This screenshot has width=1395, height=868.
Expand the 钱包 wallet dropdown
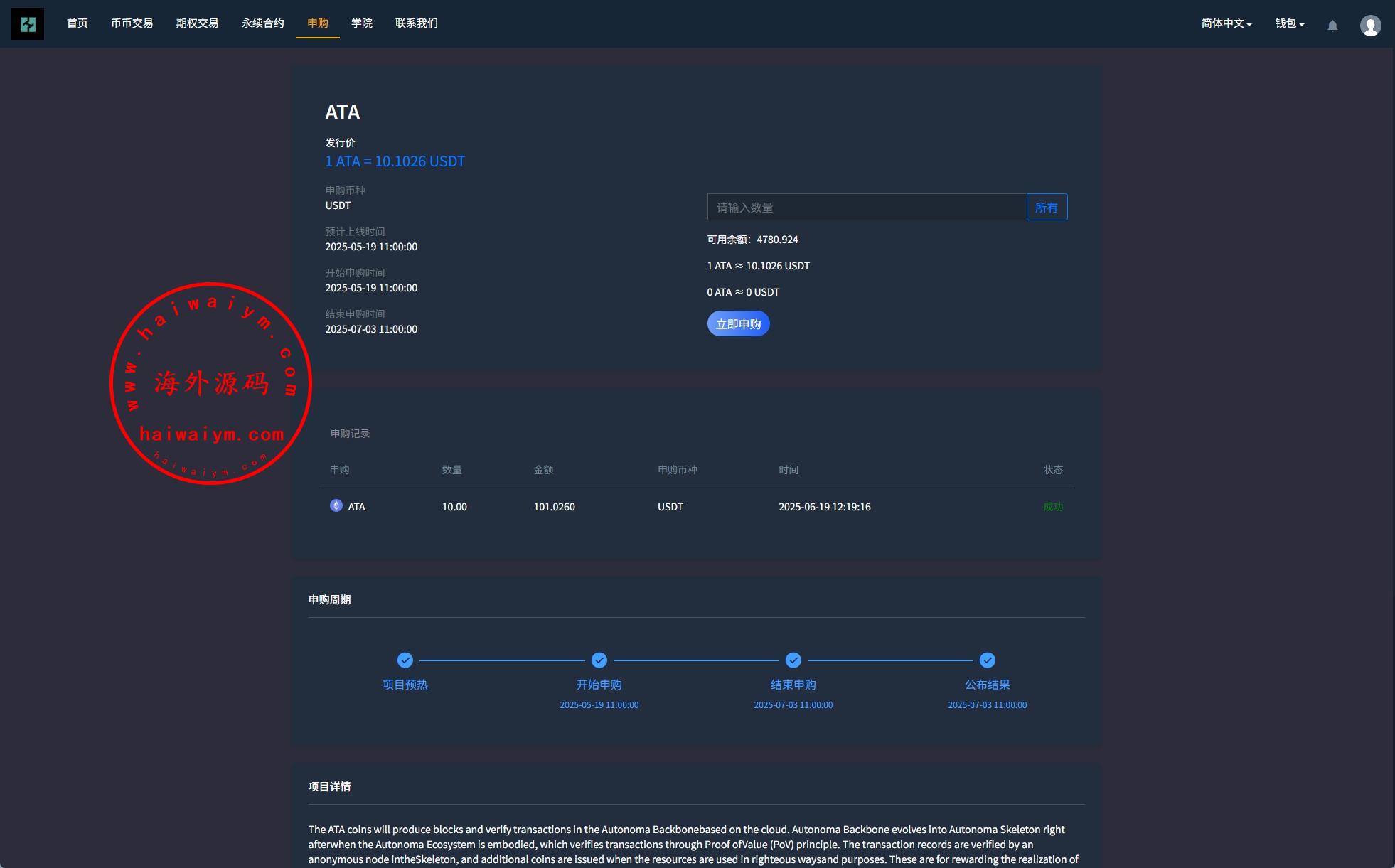pos(1289,23)
